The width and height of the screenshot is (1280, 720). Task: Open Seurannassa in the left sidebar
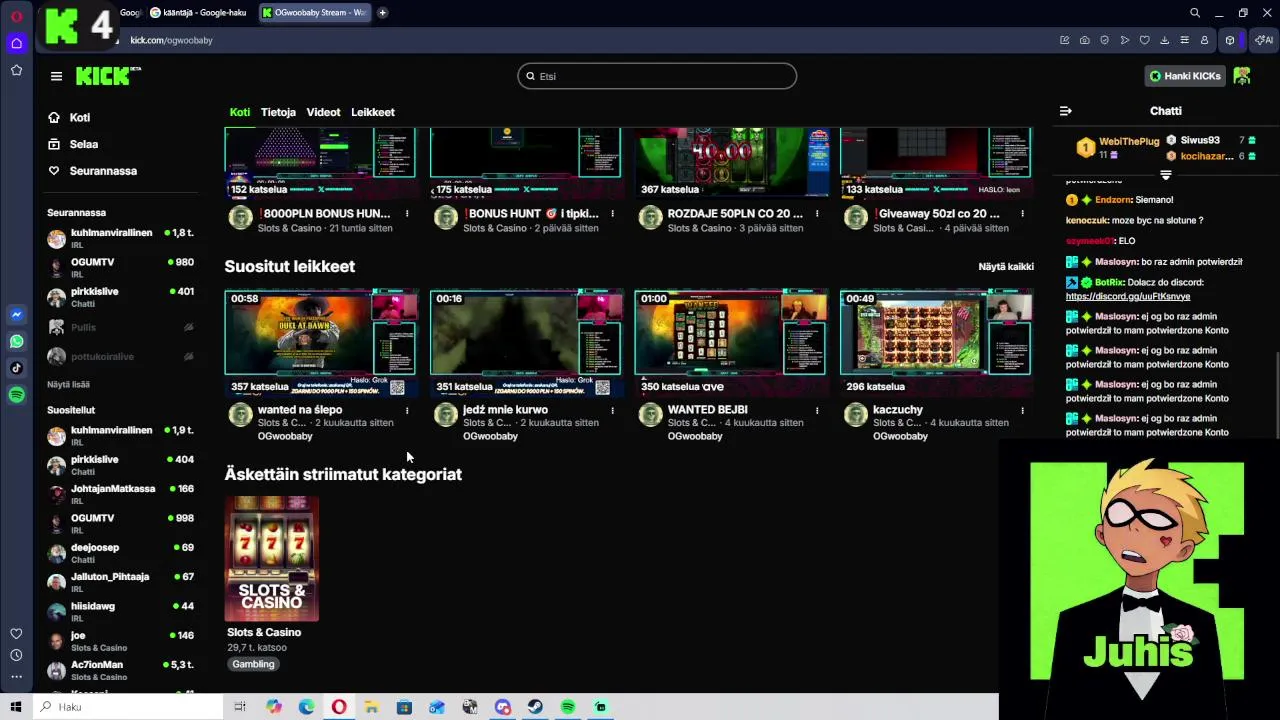103,171
